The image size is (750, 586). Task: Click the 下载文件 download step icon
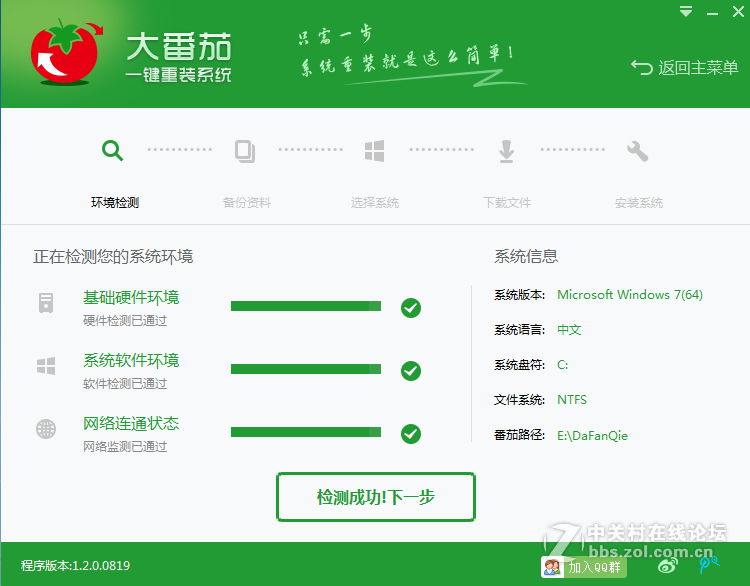(x=506, y=151)
